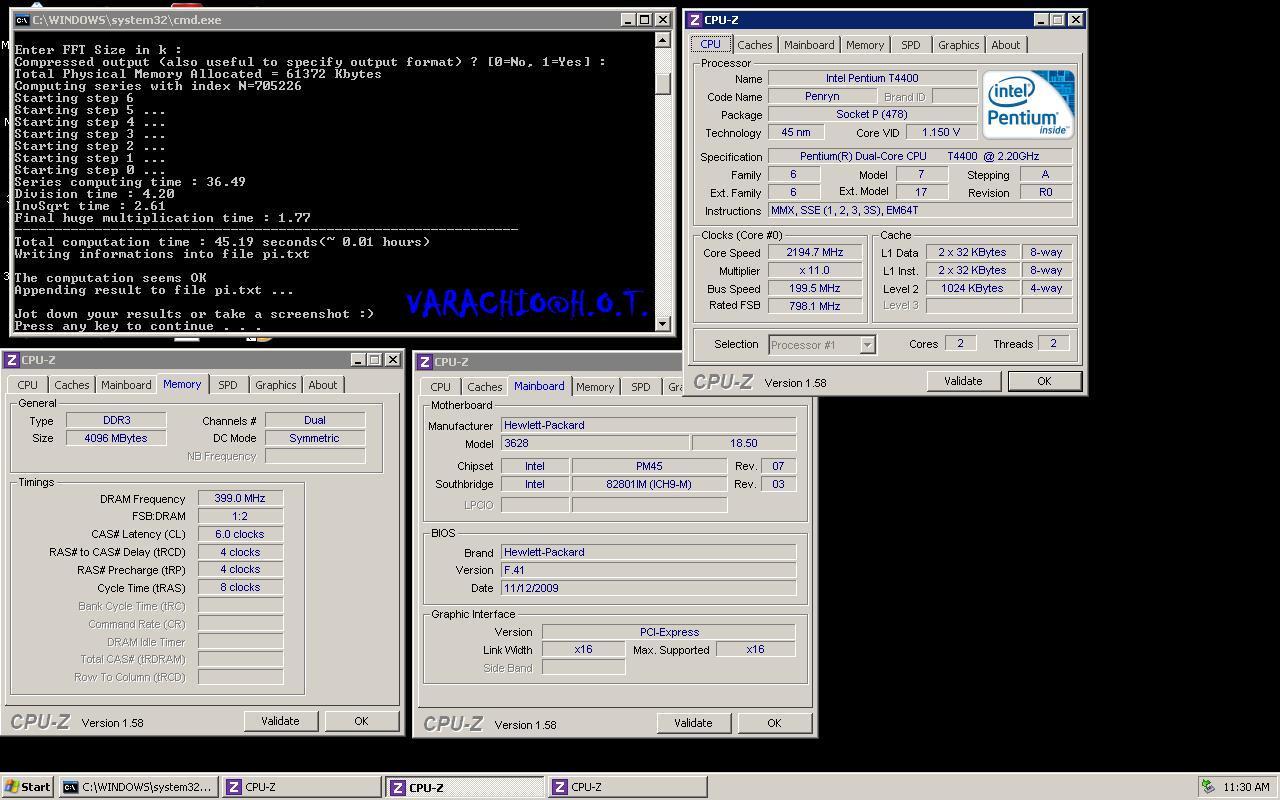Image resolution: width=1280 pixels, height=800 pixels.
Task: Click the Cycle Time (tRAS) value 8 clocks
Action: [x=240, y=587]
